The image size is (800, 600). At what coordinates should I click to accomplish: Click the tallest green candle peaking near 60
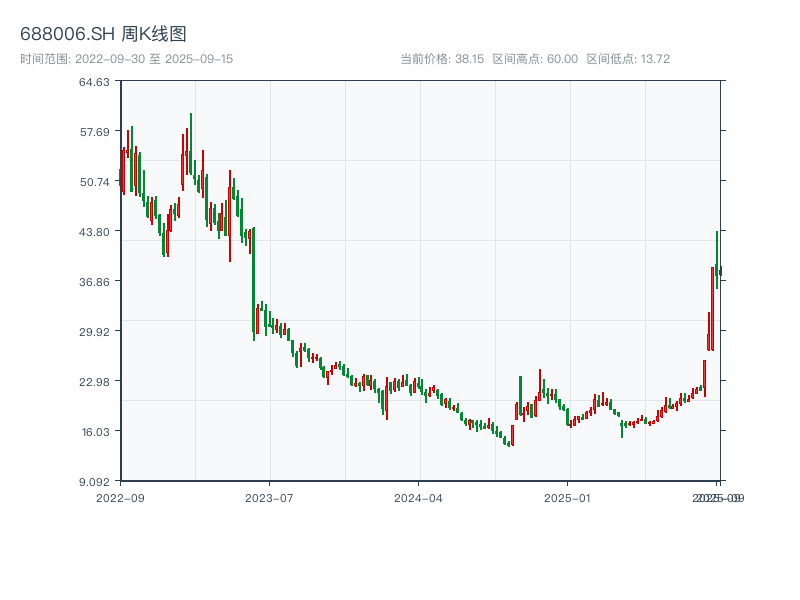click(191, 140)
